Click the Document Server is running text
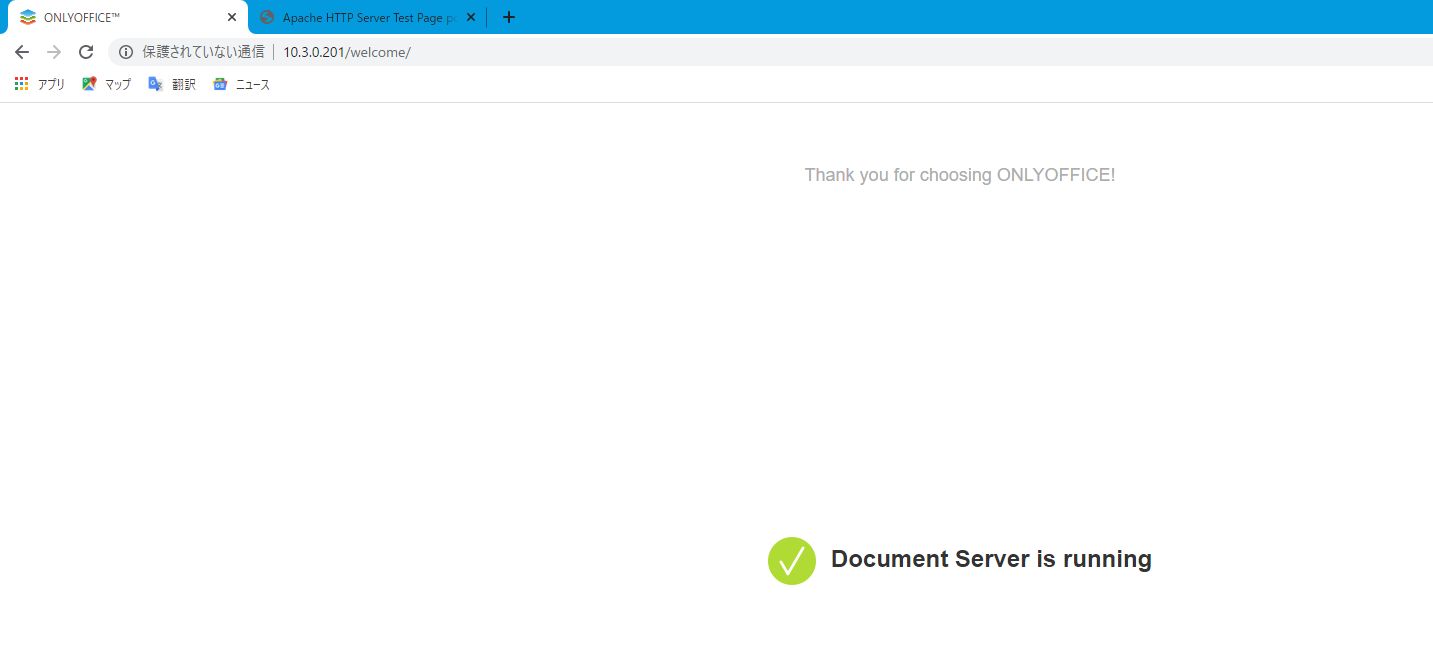The height and width of the screenshot is (662, 1433). [x=991, y=559]
